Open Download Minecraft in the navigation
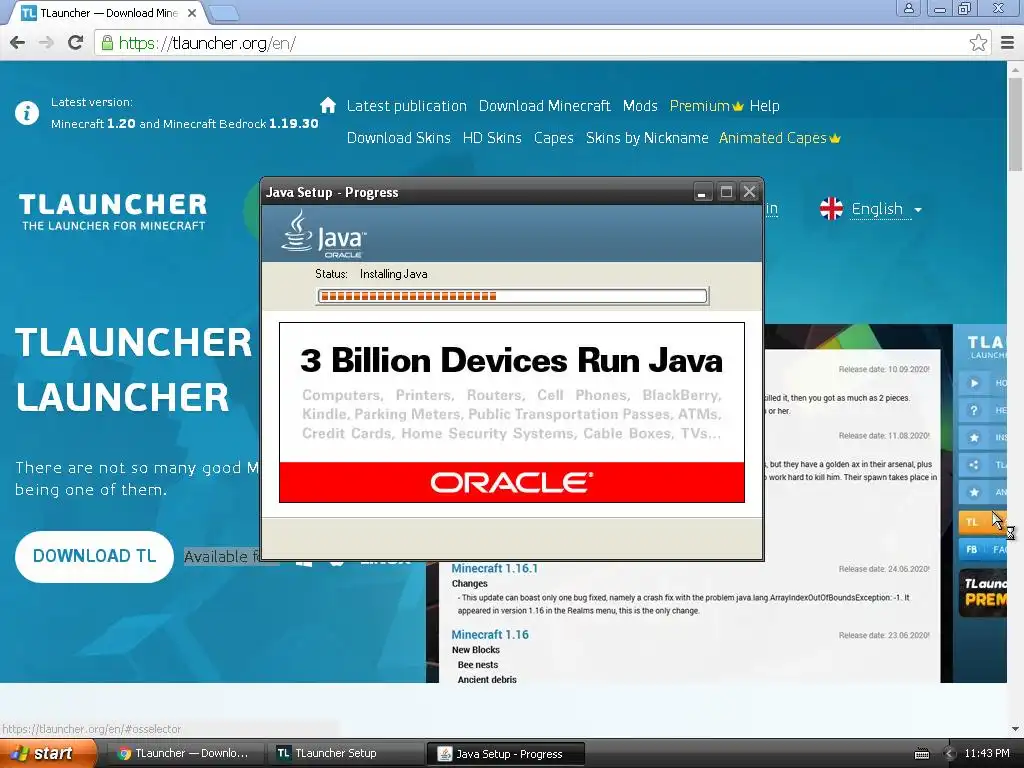1024x768 pixels. point(544,106)
